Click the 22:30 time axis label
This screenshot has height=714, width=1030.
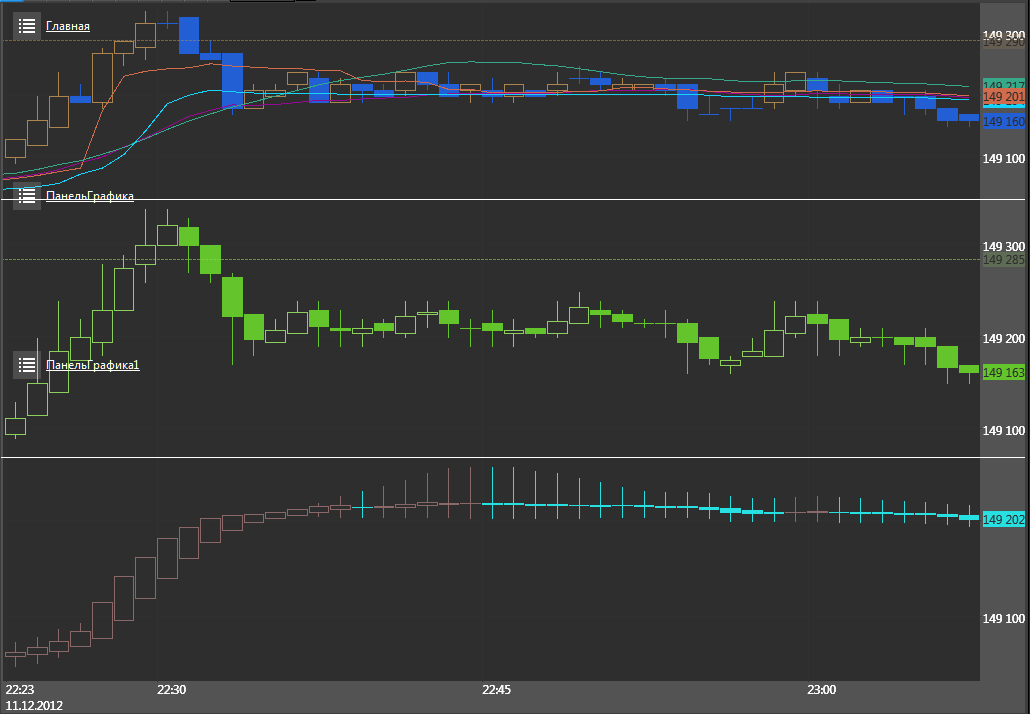tap(171, 689)
